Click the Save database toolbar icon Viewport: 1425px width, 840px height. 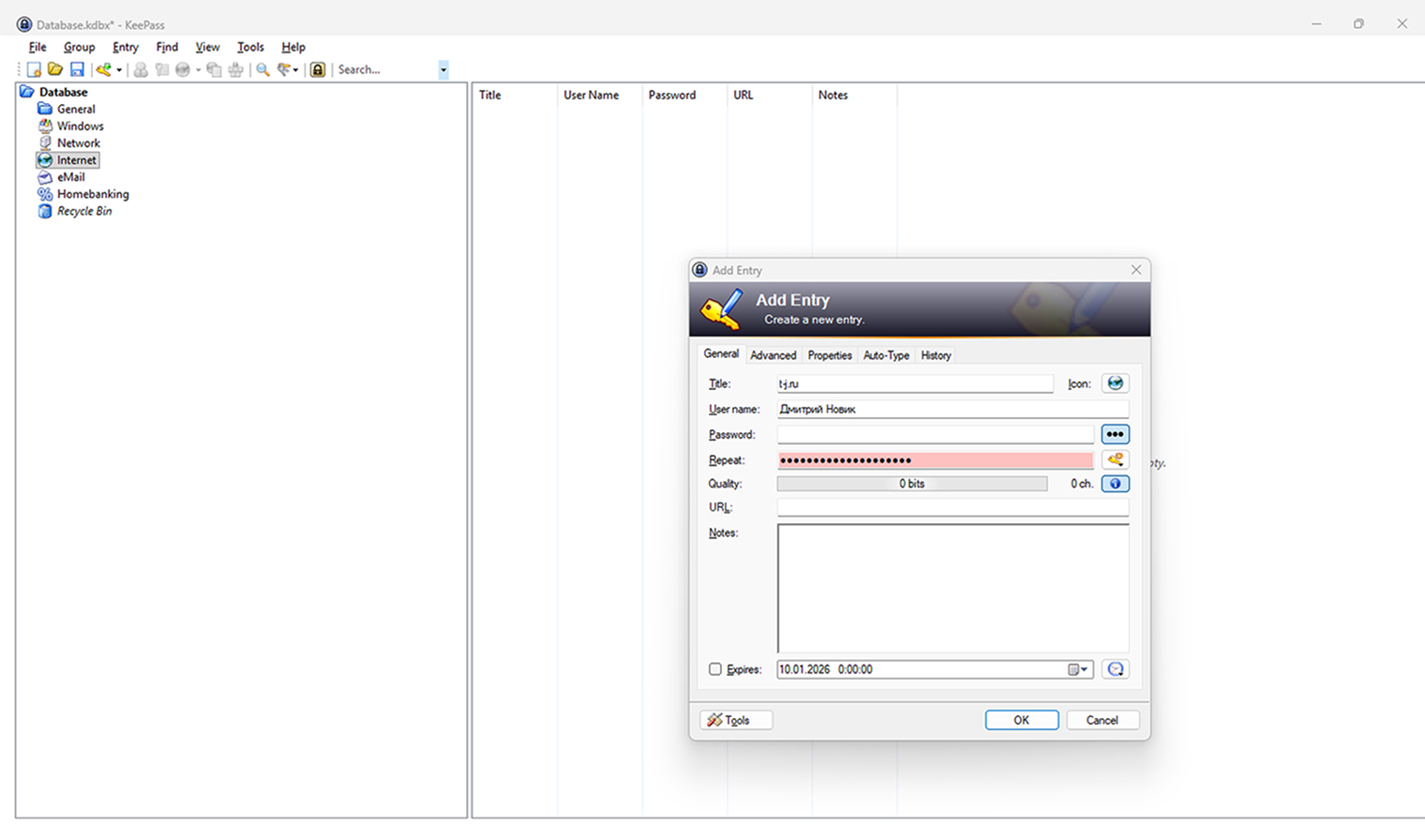pos(77,69)
